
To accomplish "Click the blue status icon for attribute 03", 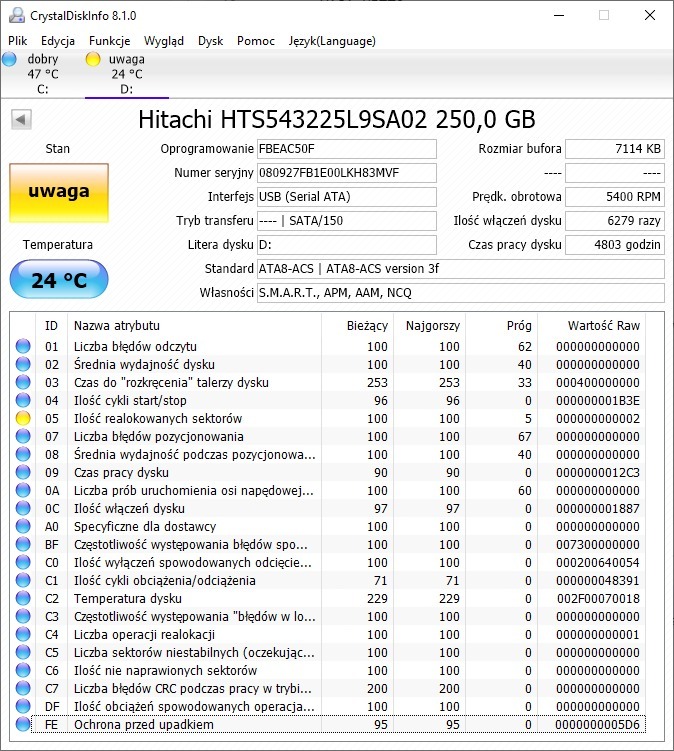I will (x=23, y=382).
